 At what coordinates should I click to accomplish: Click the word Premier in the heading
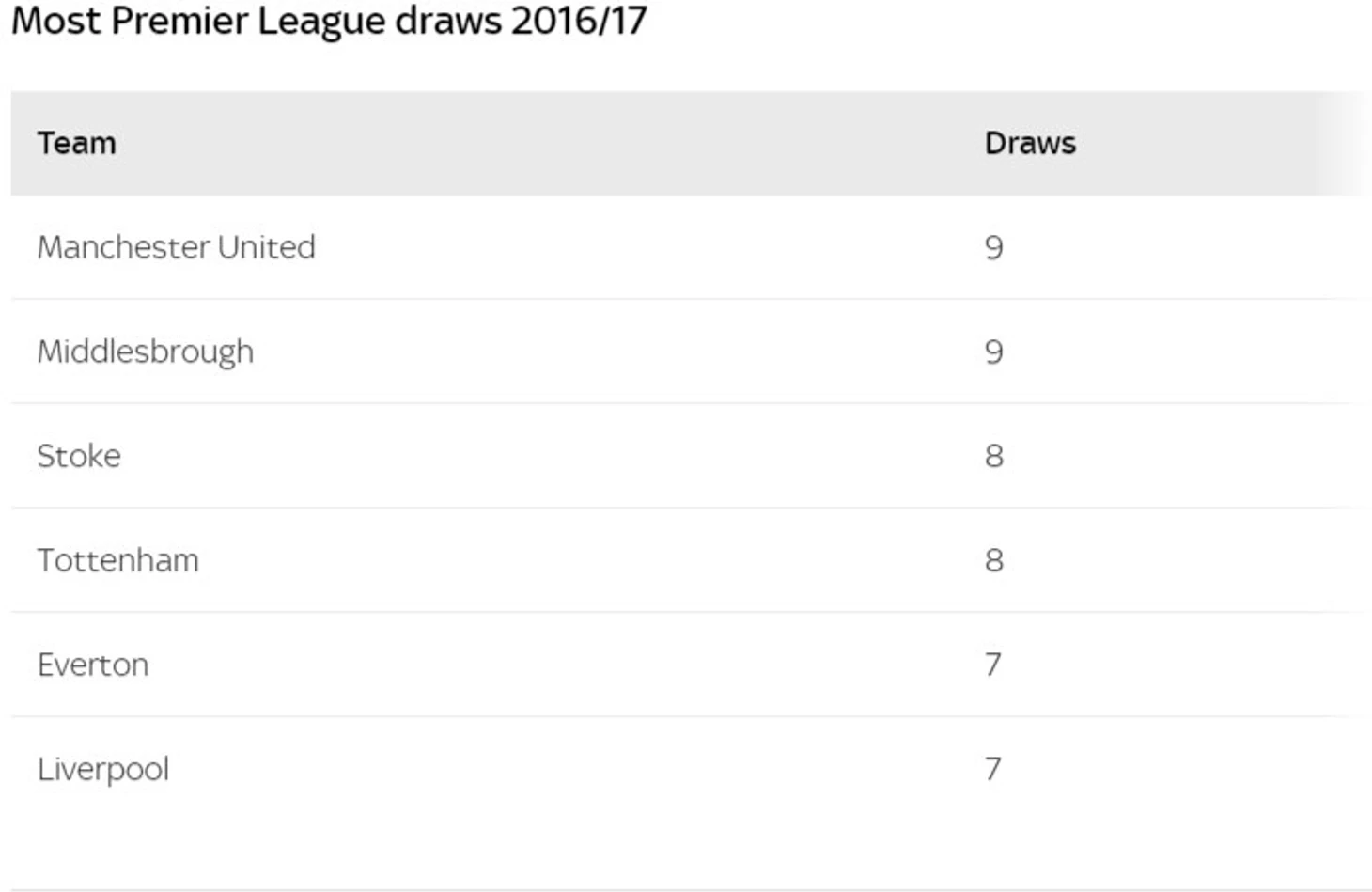point(179,20)
